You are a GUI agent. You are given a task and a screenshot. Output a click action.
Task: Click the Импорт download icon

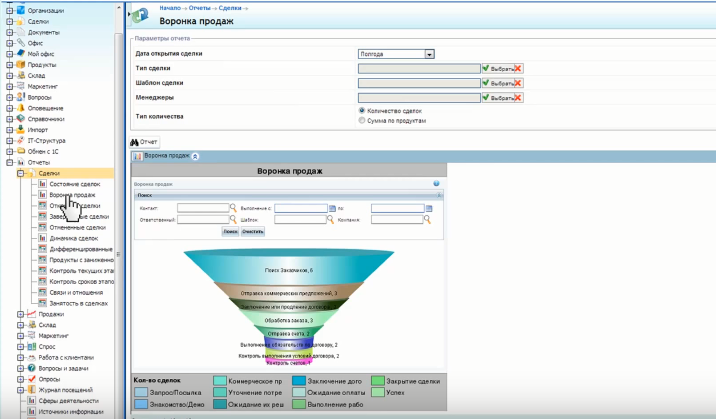[21, 130]
